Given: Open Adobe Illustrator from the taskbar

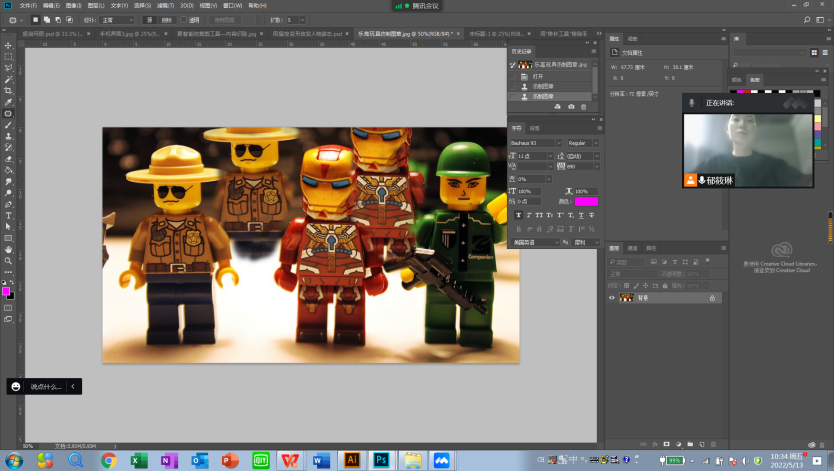Looking at the screenshot, I should 351,460.
